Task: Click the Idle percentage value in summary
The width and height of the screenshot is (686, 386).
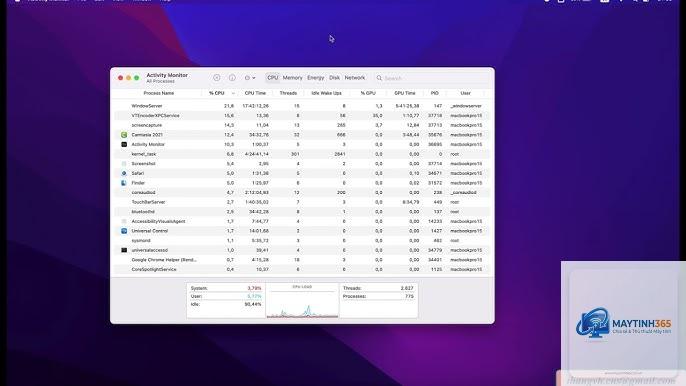Action: pos(253,304)
